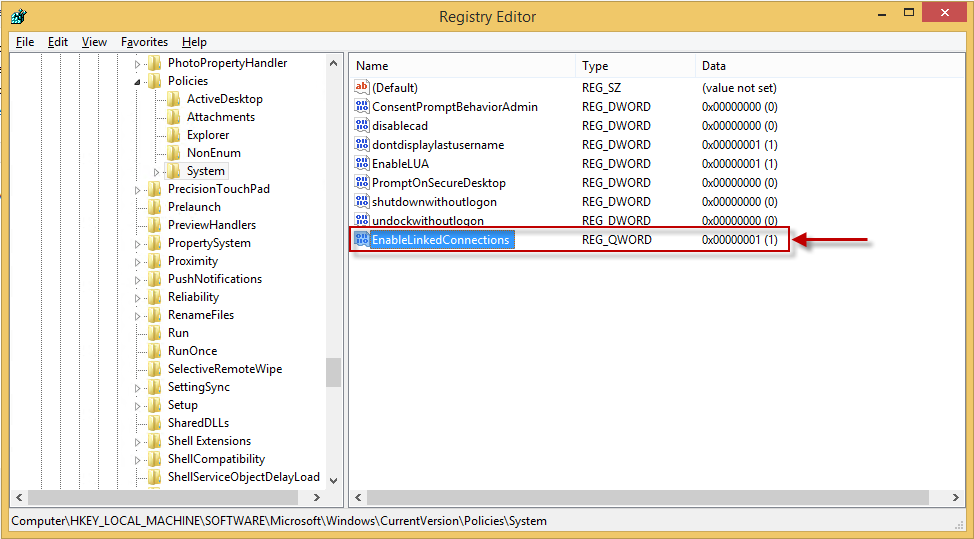The height and width of the screenshot is (539, 974).
Task: Click right arrow of tree horizontal scrollbar
Action: click(317, 497)
